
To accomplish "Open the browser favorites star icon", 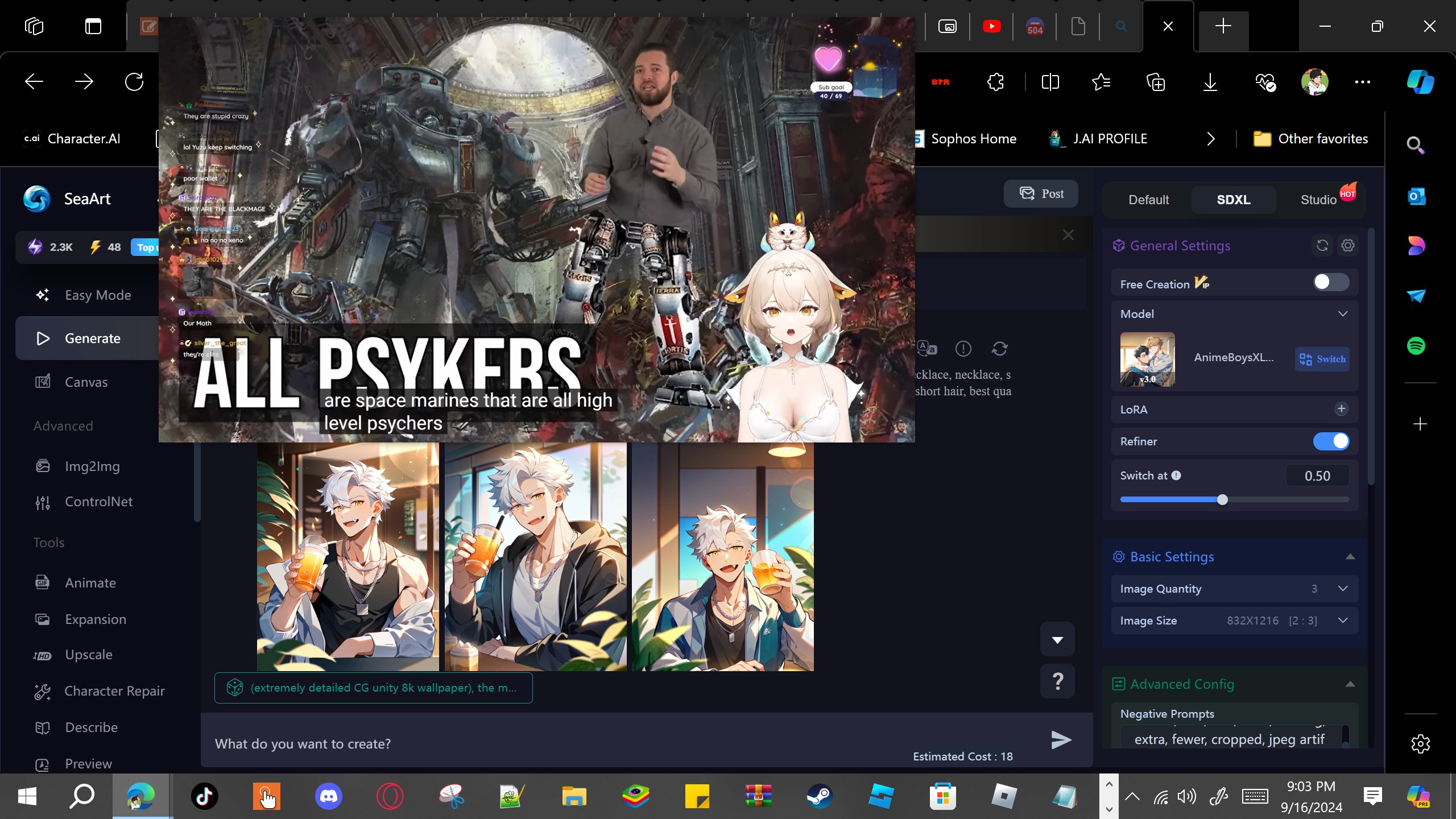I will 1102,82.
